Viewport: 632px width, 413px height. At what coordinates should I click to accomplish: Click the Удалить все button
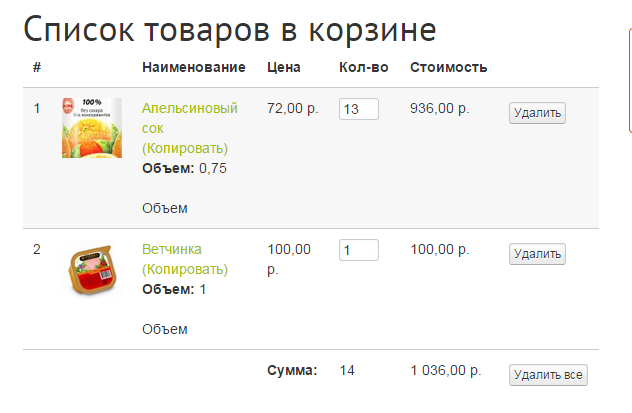[548, 375]
